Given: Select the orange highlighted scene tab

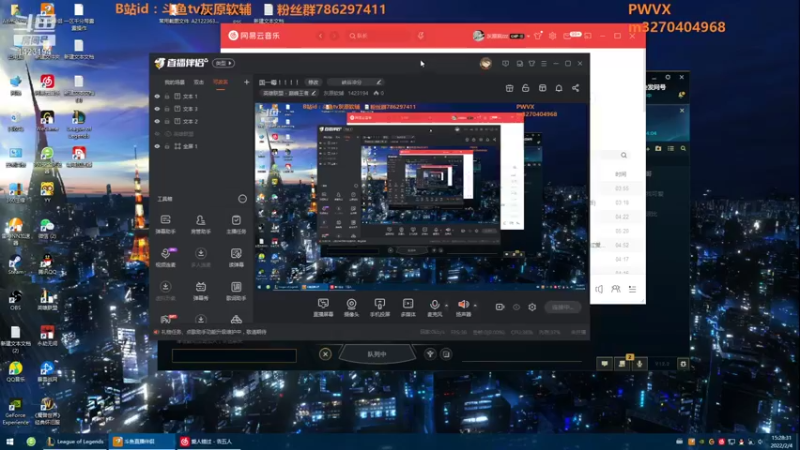Looking at the screenshot, I should [220, 82].
